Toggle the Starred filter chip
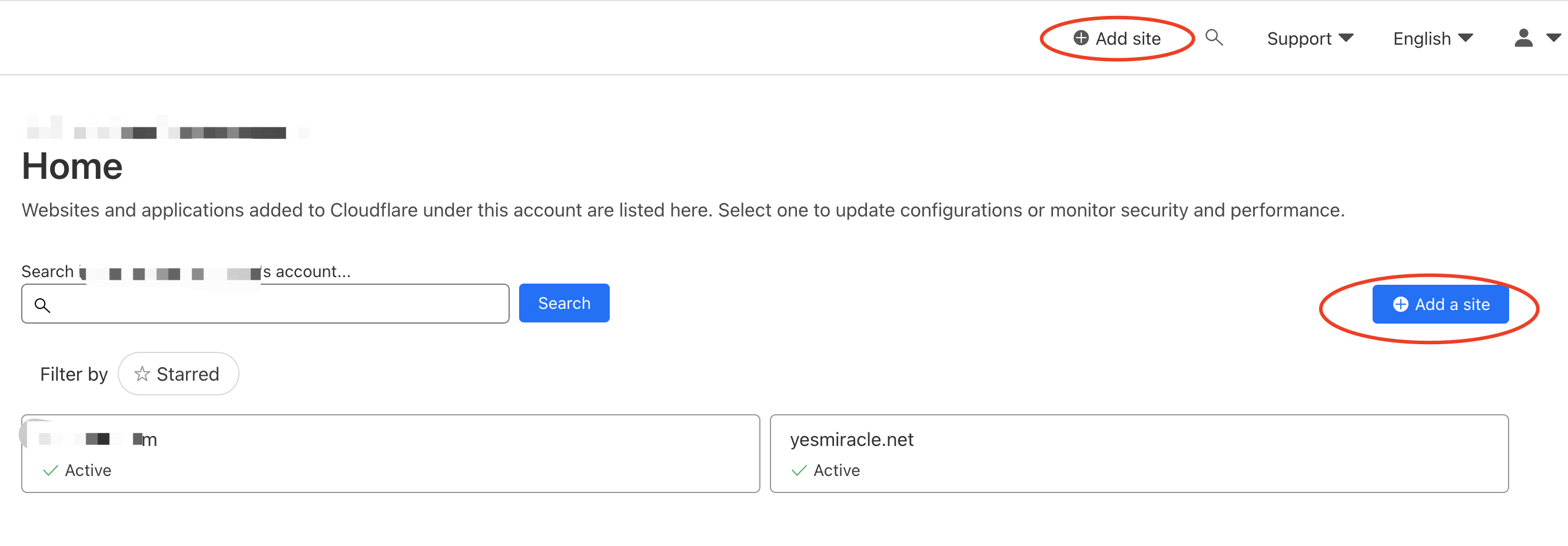This screenshot has width=1568, height=546. (178, 374)
